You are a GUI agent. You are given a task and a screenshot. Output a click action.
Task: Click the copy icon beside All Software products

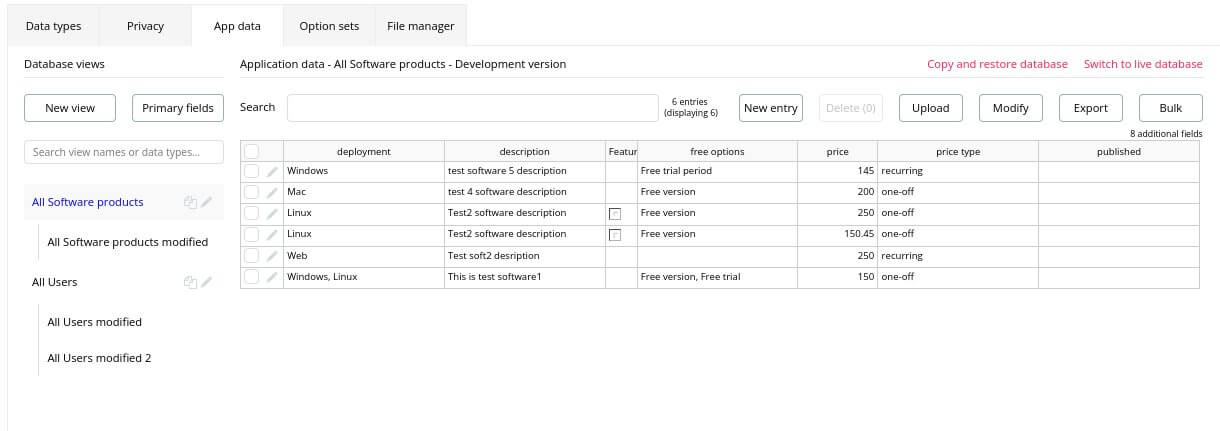[190, 202]
